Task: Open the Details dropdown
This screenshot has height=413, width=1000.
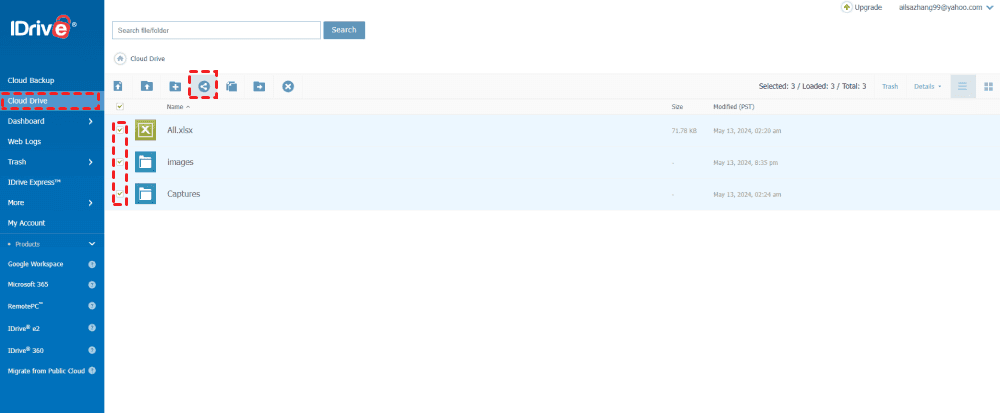Action: click(x=927, y=86)
